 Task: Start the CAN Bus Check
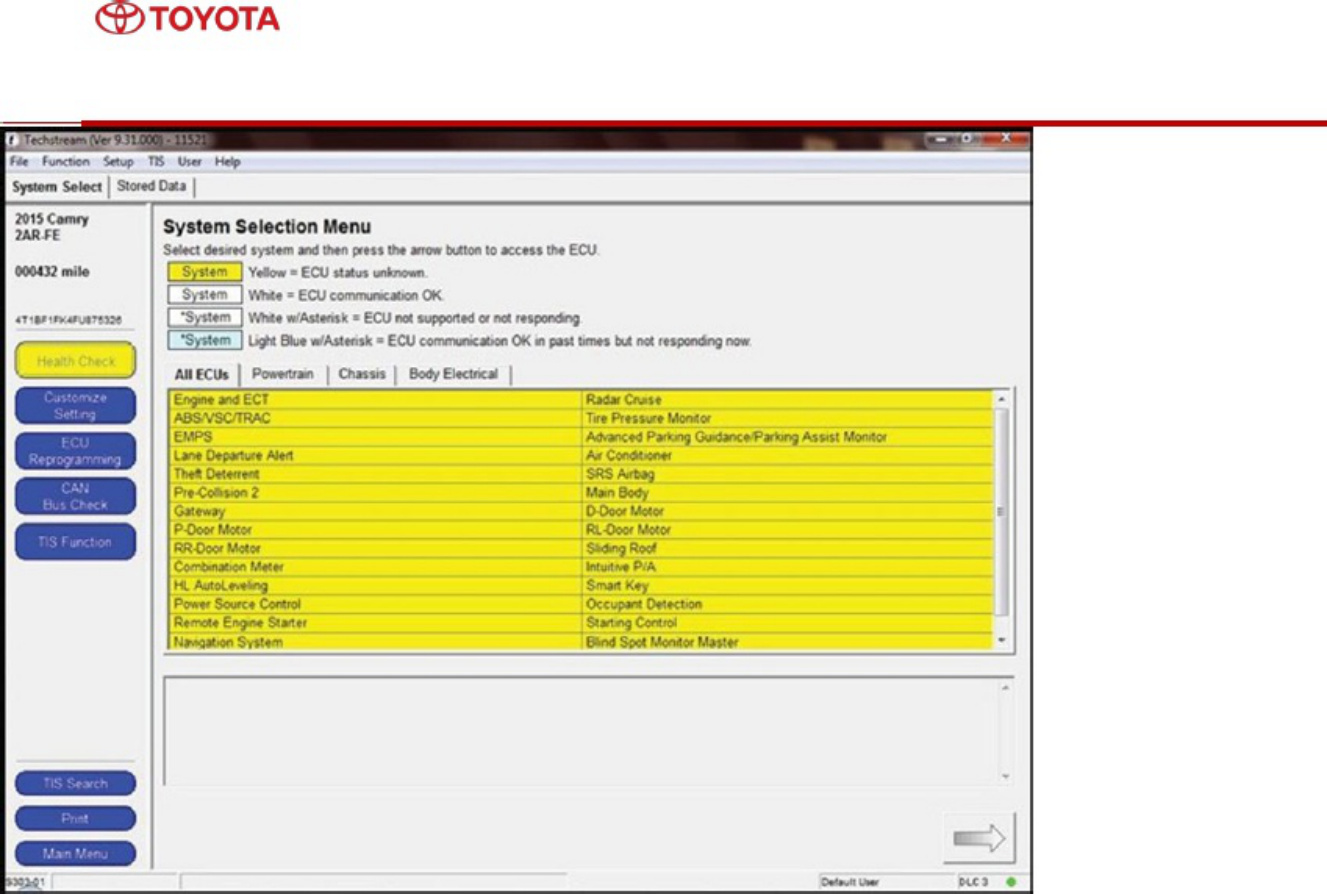coord(75,496)
